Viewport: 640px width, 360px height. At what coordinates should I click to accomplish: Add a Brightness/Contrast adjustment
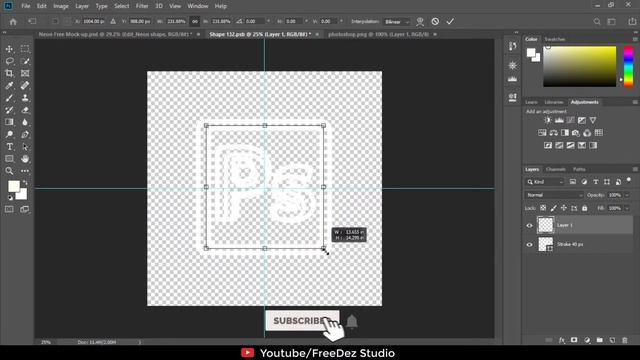point(548,120)
